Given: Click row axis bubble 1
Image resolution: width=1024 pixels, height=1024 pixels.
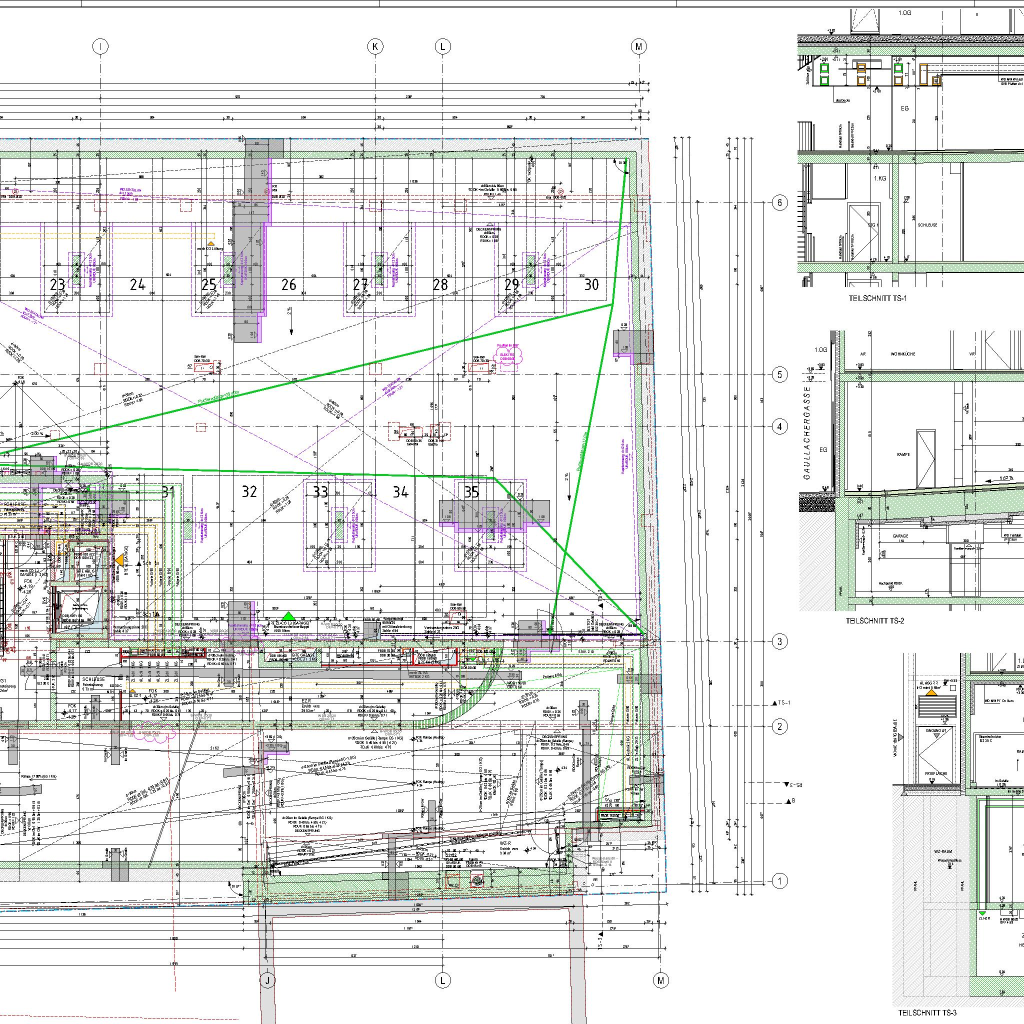Looking at the screenshot, I should (780, 881).
